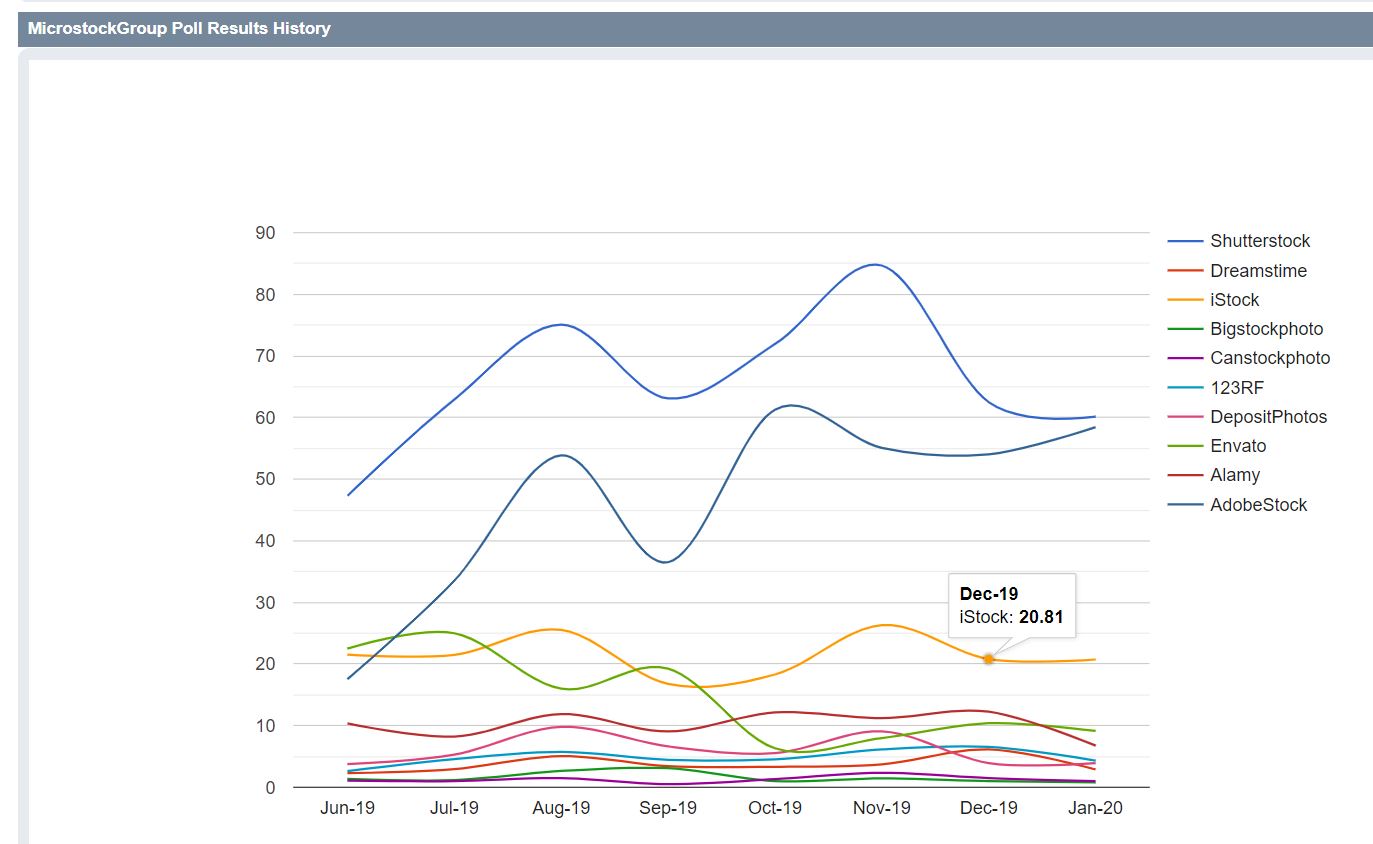
Task: Click the 40 y-axis label
Action: coord(266,541)
